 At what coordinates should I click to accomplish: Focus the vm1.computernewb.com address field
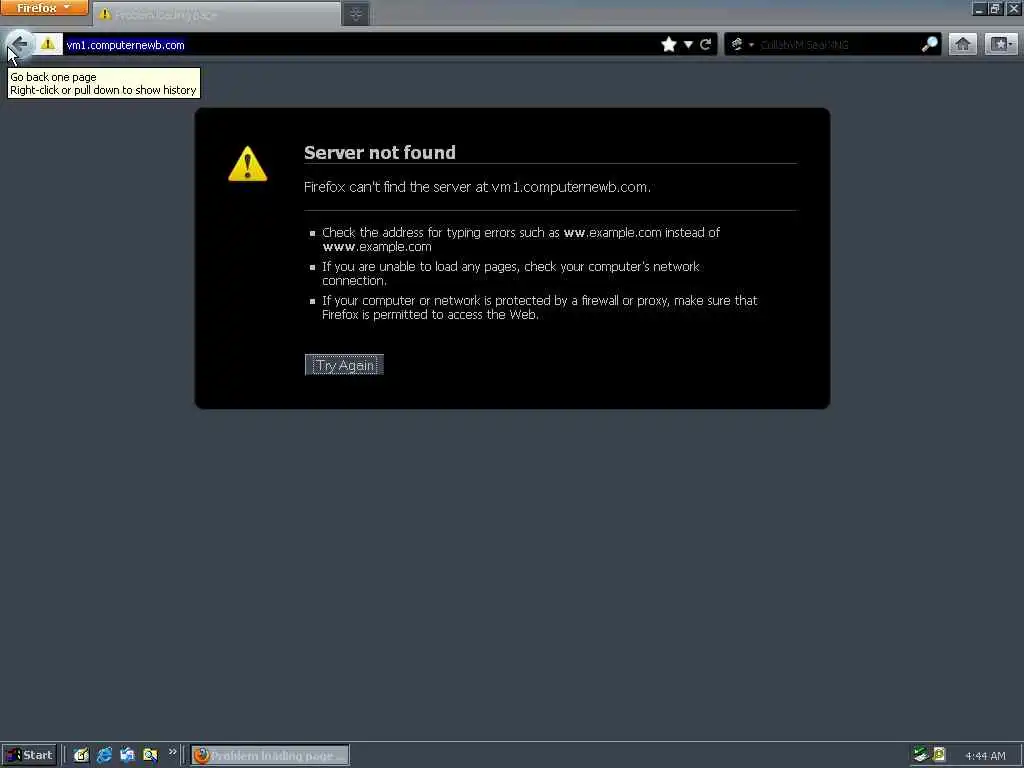pos(359,45)
